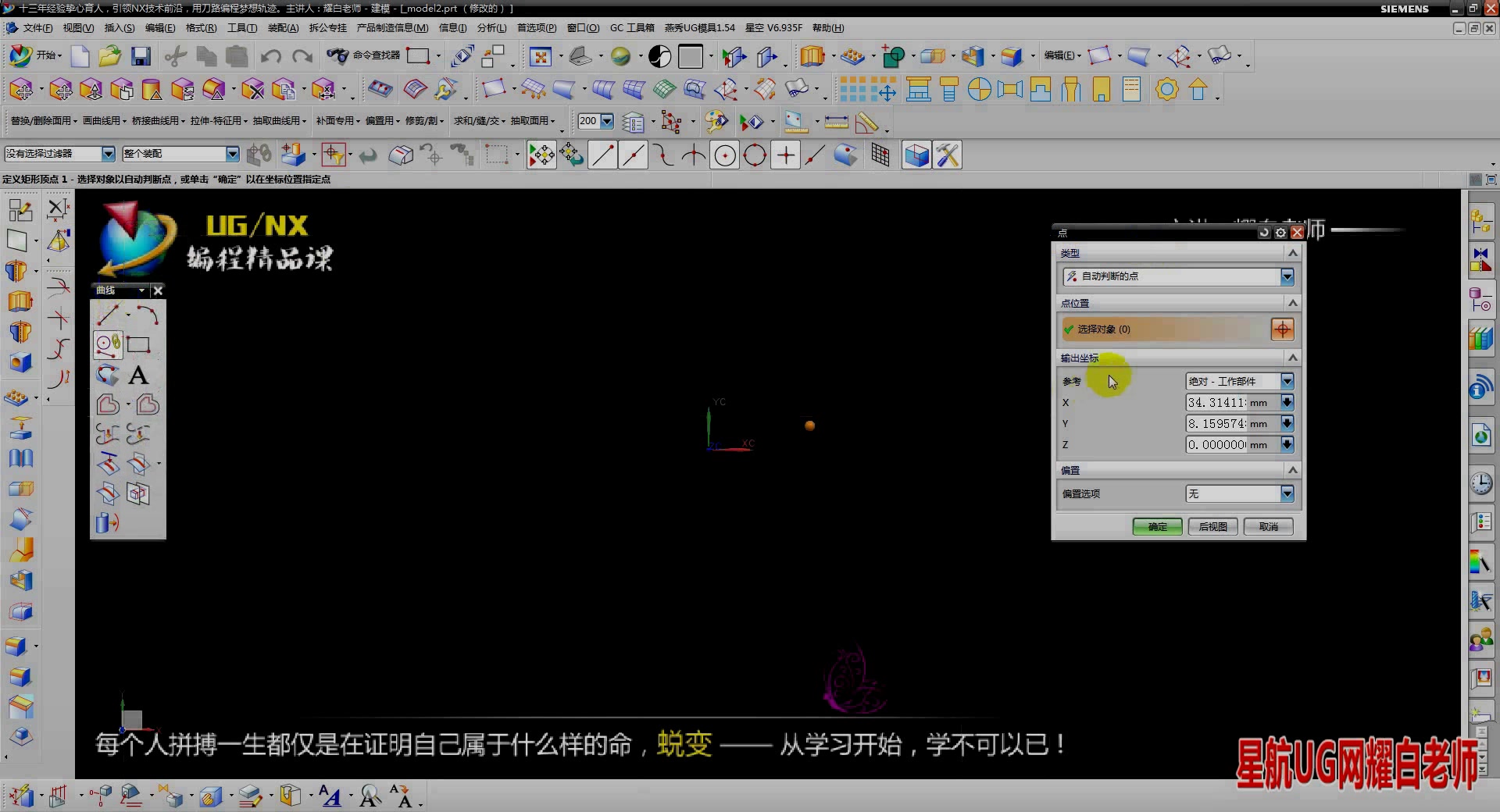The height and width of the screenshot is (812, 1500).
Task: Open the 插入(S) menu
Action: (119, 27)
